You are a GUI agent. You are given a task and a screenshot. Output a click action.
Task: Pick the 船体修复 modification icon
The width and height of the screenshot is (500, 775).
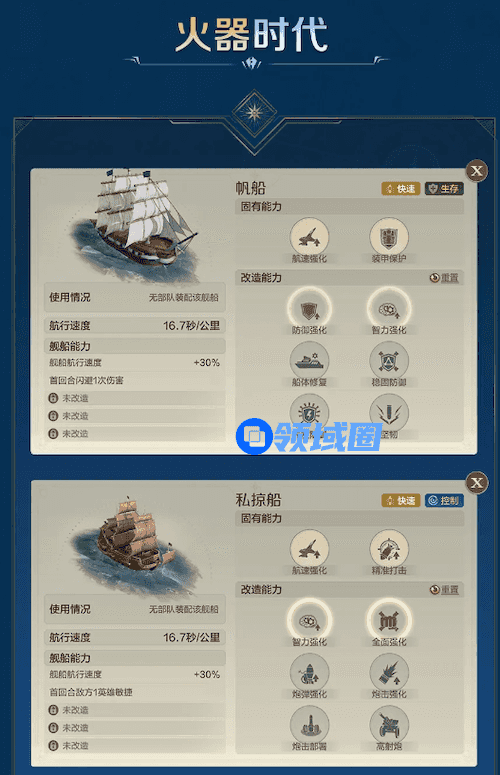click(309, 361)
